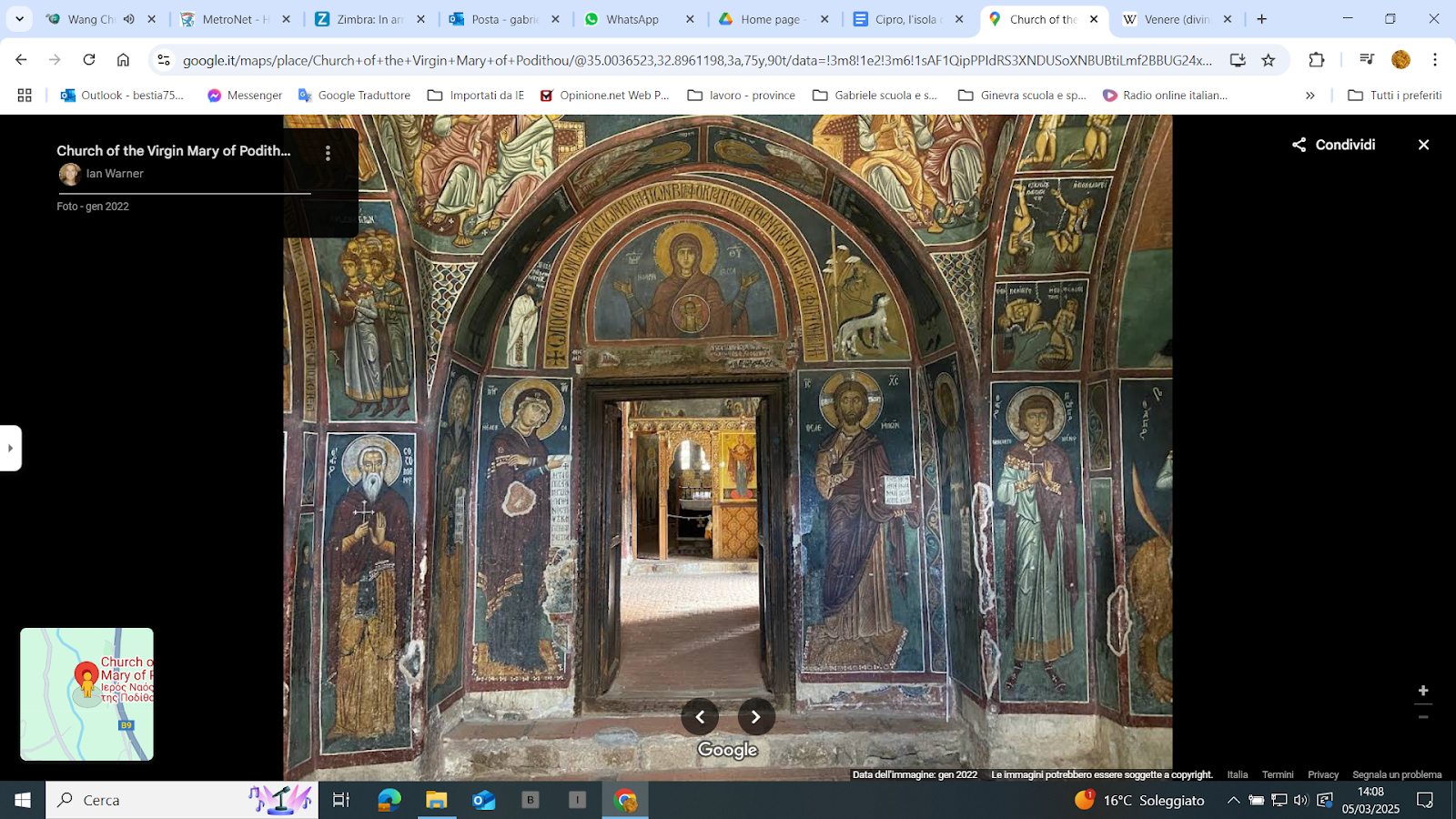Open the Italia region link
Screen dimensions: 1456x819
(1237, 774)
